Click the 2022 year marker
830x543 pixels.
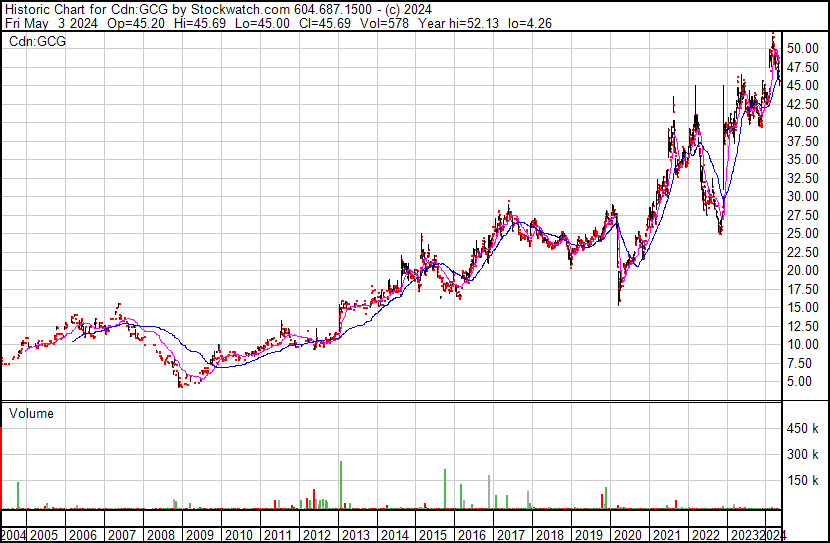[x=706, y=535]
